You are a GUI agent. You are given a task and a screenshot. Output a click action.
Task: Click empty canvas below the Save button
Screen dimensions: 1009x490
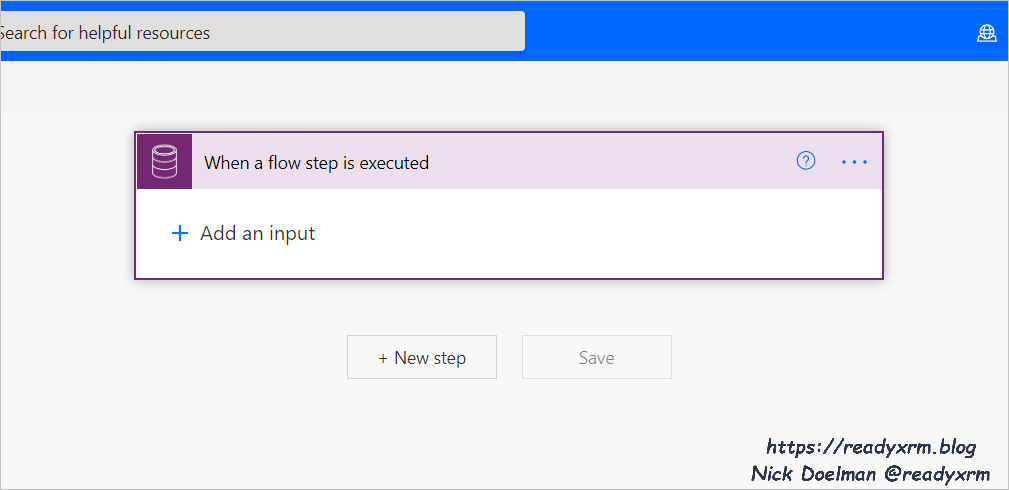pyautogui.click(x=596, y=430)
